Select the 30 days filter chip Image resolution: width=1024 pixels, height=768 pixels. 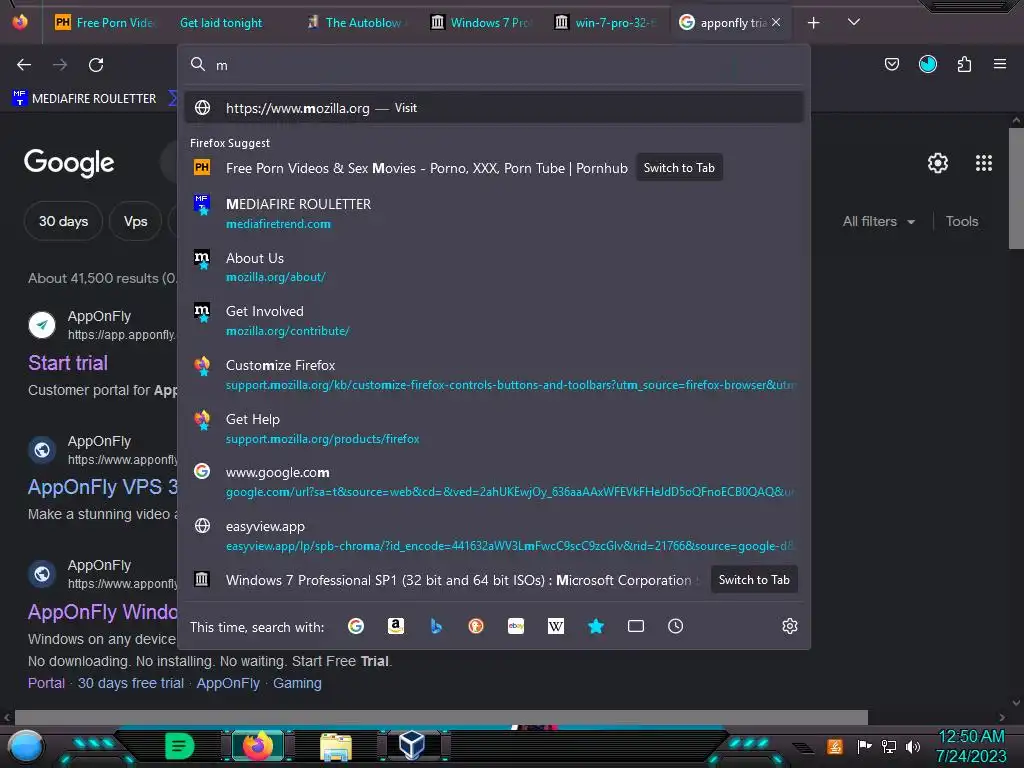click(63, 221)
